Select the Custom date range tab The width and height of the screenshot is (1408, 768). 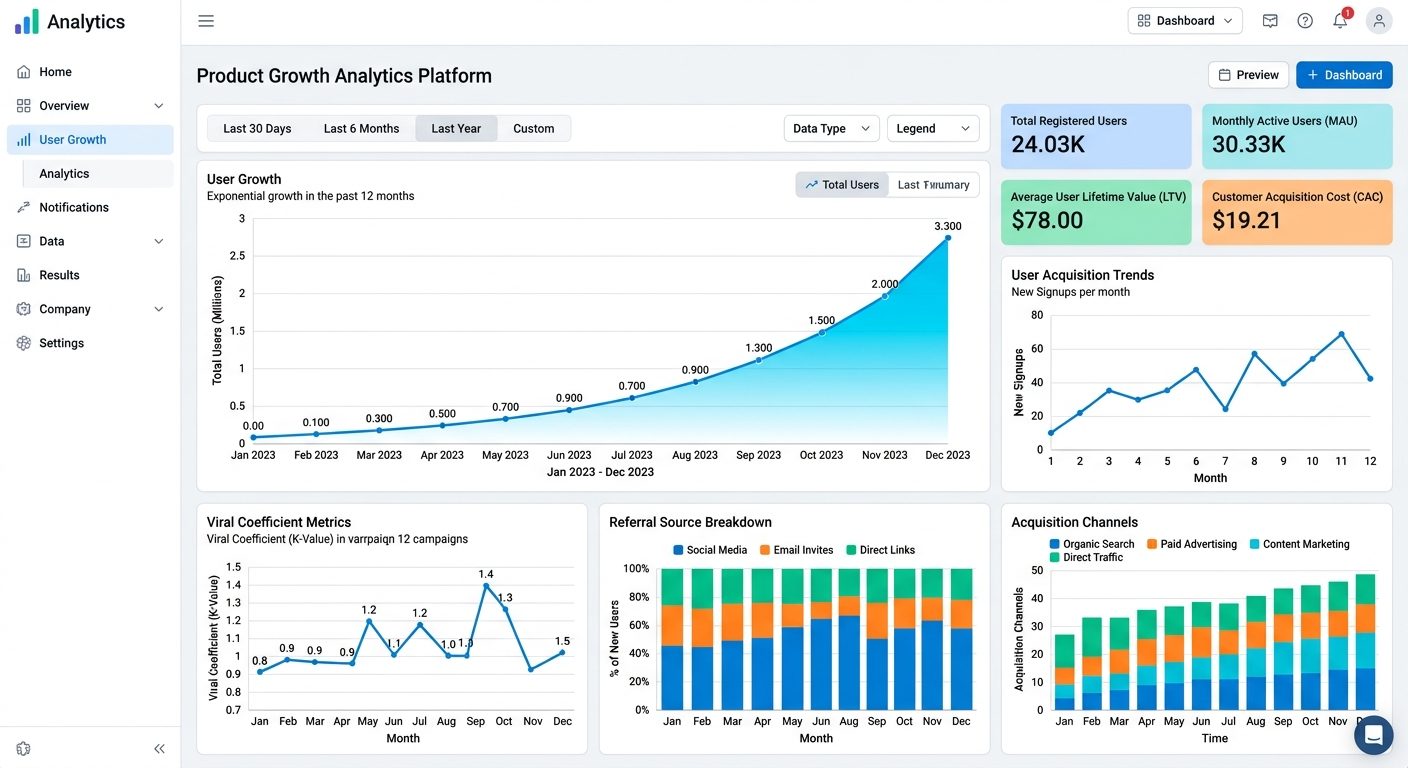click(534, 128)
